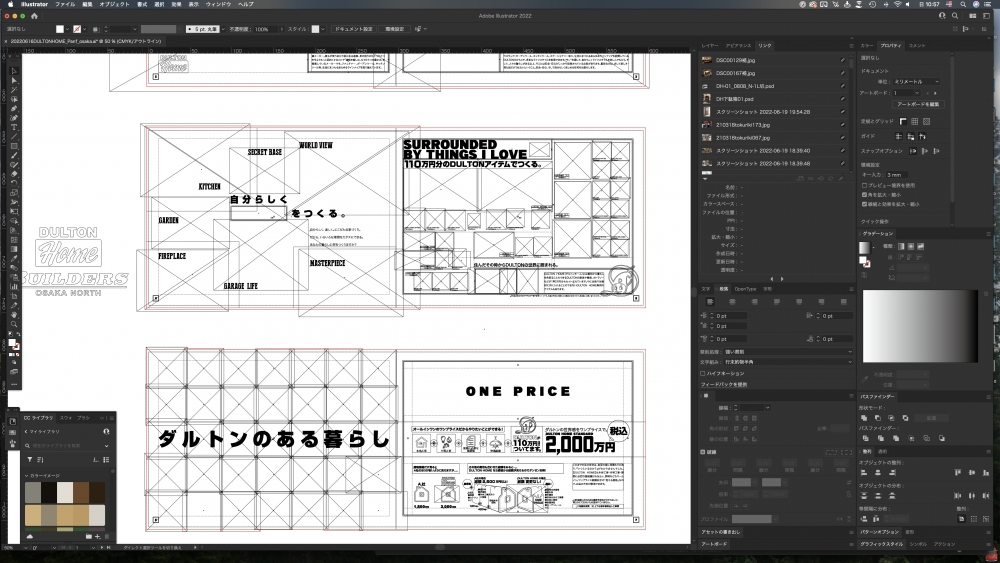
Task: Switch to the レイヤー panel tab
Action: [709, 46]
